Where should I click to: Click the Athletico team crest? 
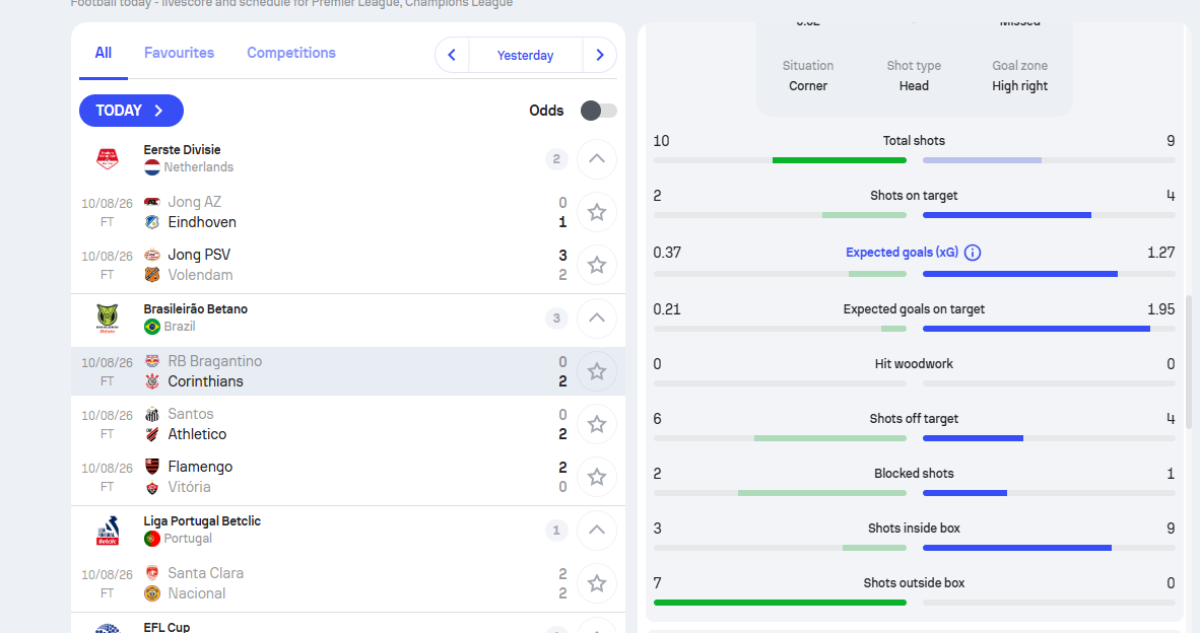coord(152,434)
